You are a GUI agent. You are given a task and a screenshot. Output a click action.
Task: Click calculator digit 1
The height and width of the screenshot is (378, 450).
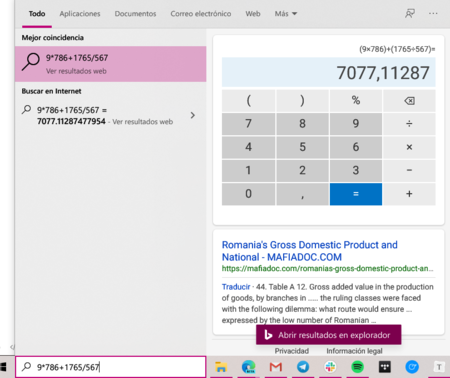[249, 170]
